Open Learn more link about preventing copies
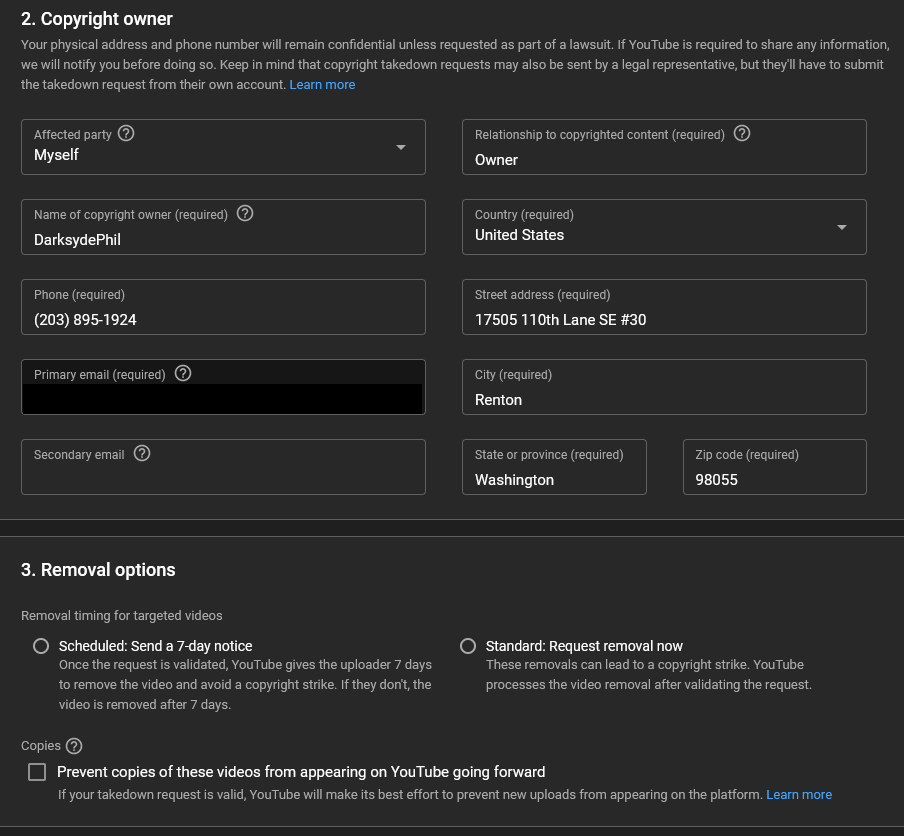Image resolution: width=904 pixels, height=836 pixels. (798, 794)
